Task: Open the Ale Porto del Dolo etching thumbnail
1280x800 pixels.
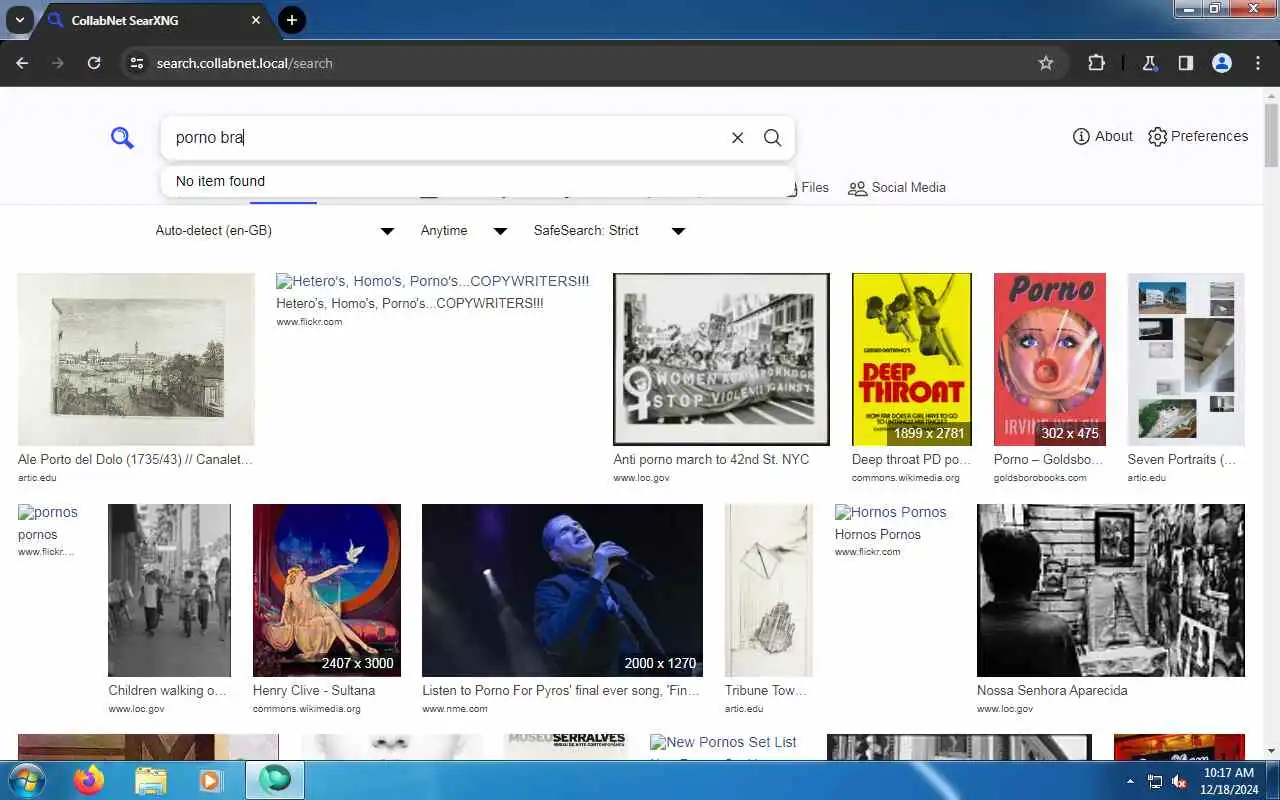Action: pos(136,359)
